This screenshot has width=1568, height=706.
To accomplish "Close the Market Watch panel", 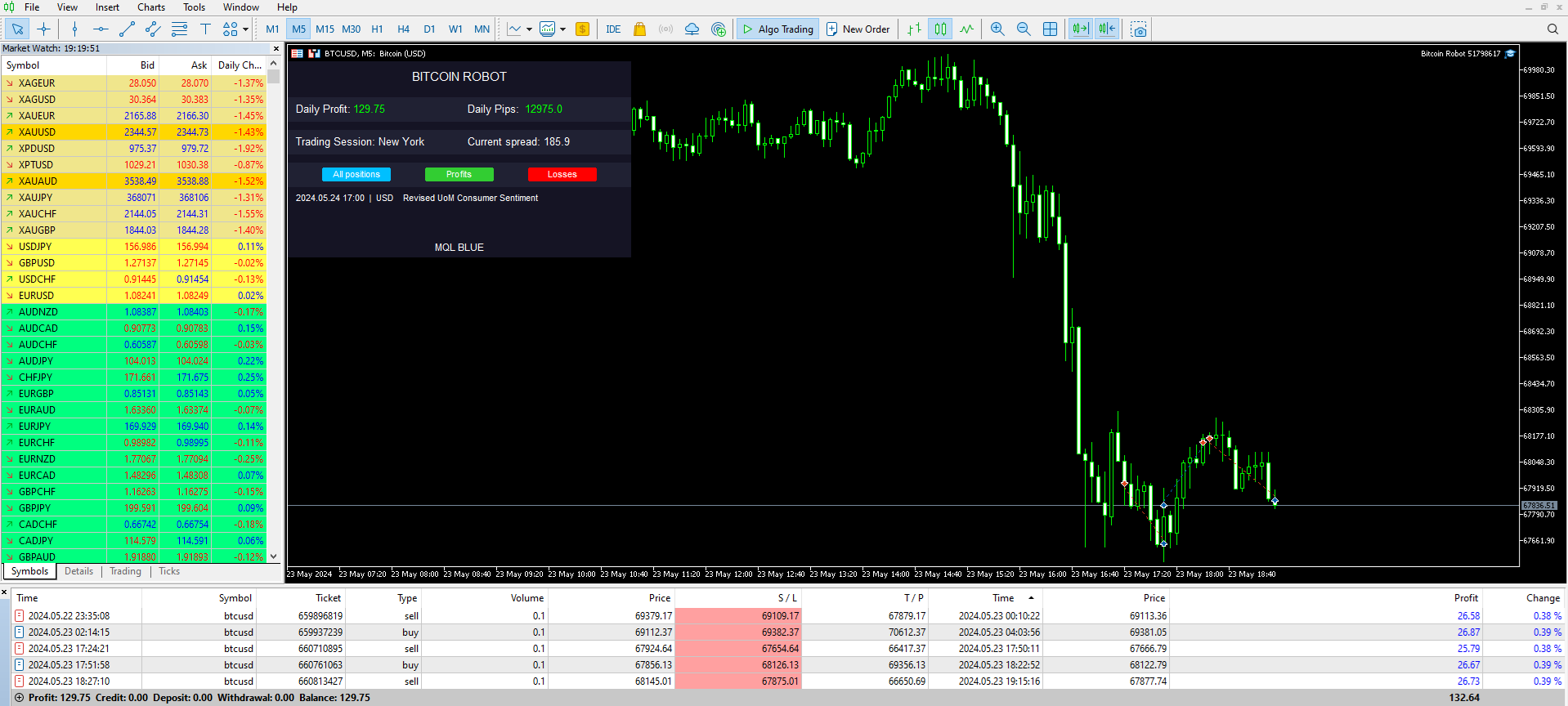I will click(x=276, y=48).
